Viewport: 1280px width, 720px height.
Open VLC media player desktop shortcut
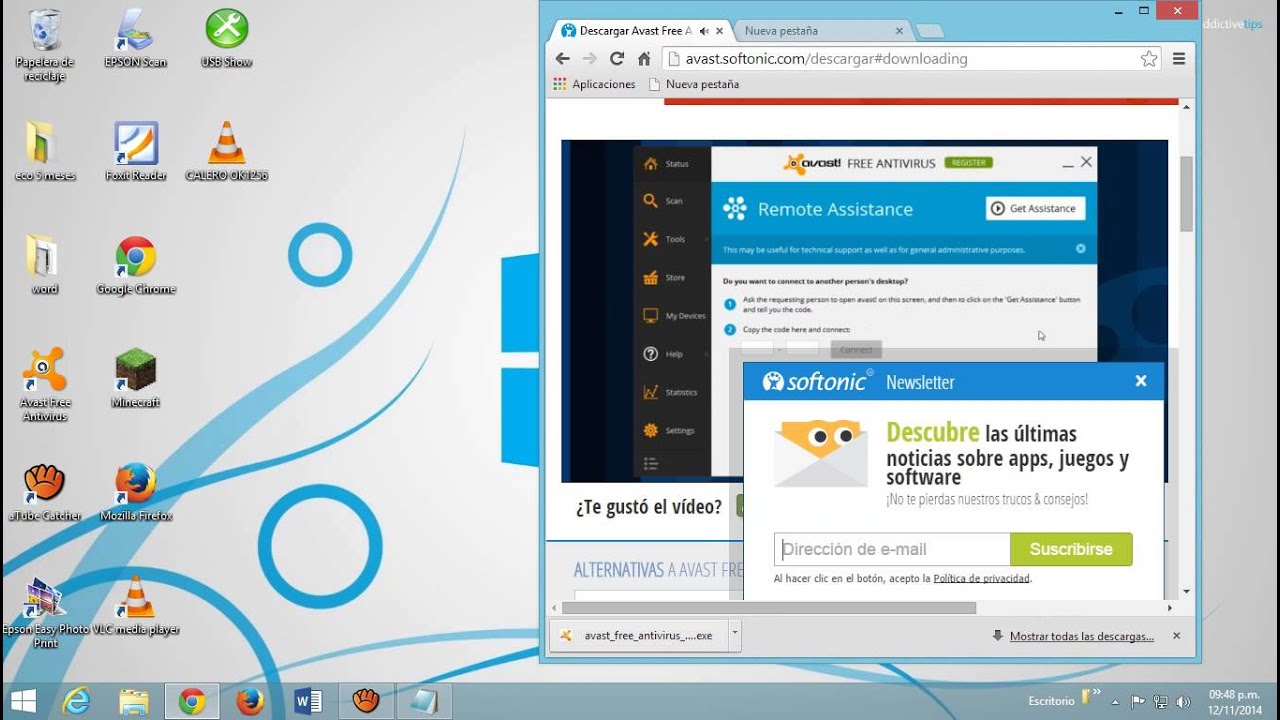point(136,605)
